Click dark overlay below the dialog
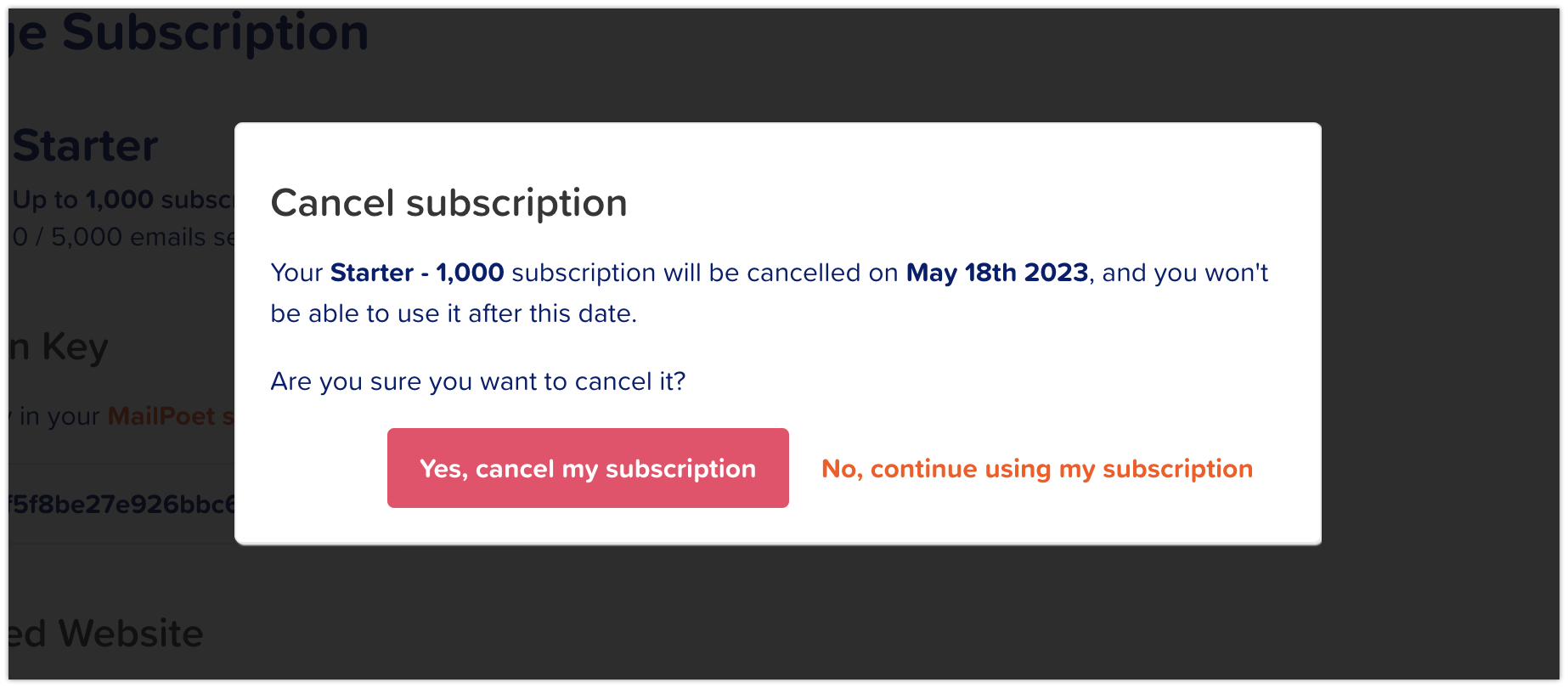 pos(778,612)
